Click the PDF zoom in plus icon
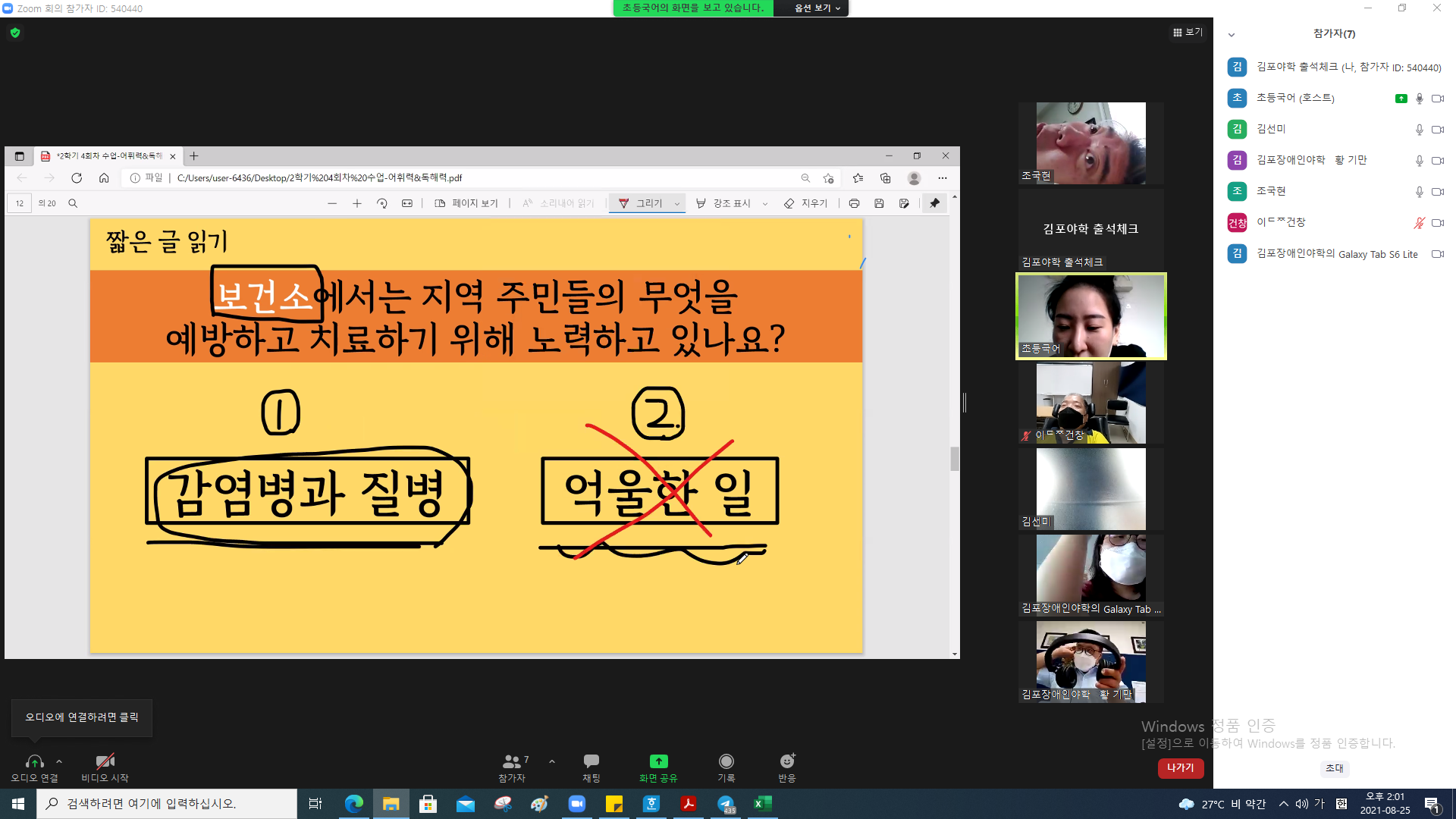The image size is (1456, 819). [x=357, y=203]
